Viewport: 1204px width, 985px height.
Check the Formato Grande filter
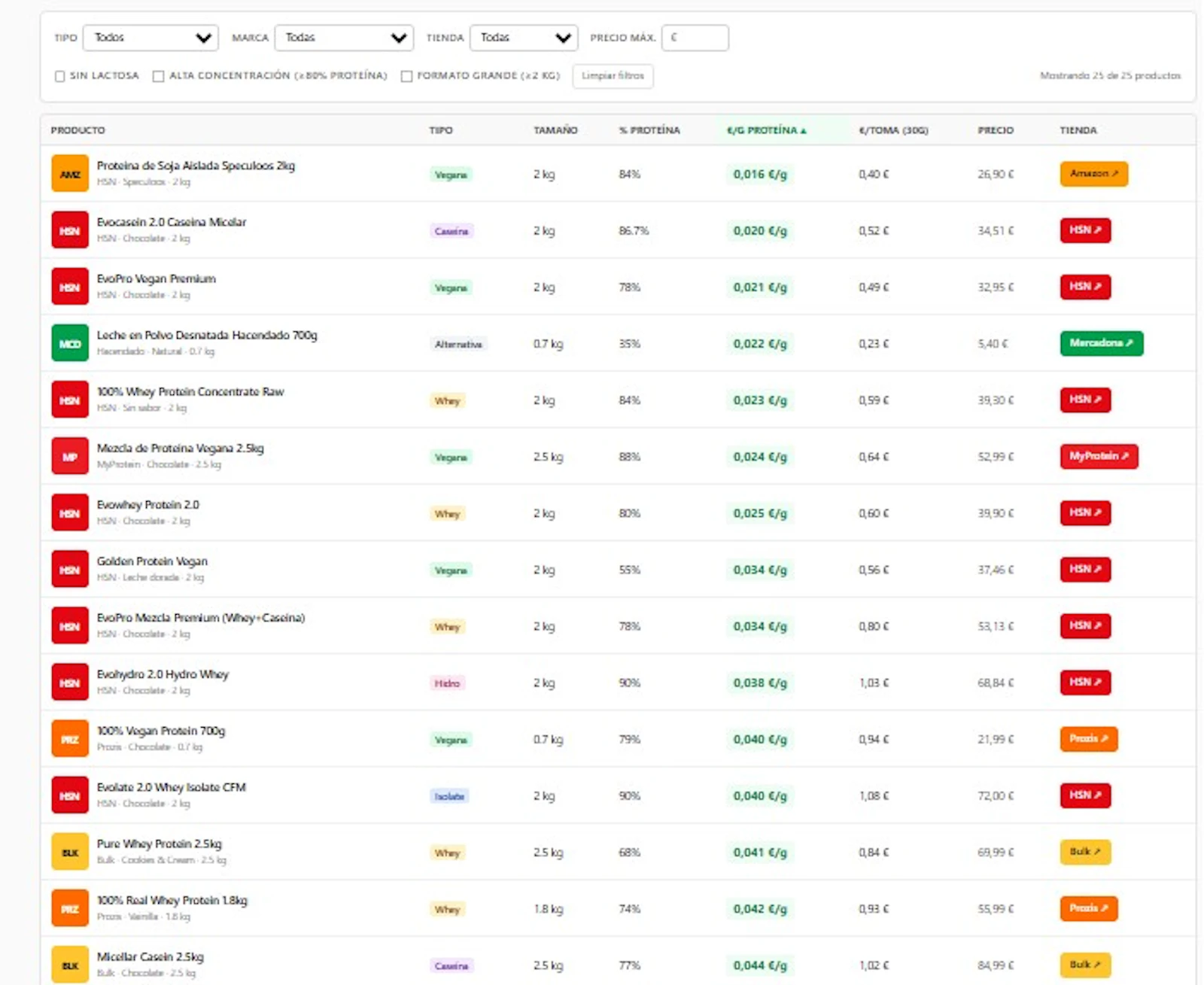pos(406,76)
